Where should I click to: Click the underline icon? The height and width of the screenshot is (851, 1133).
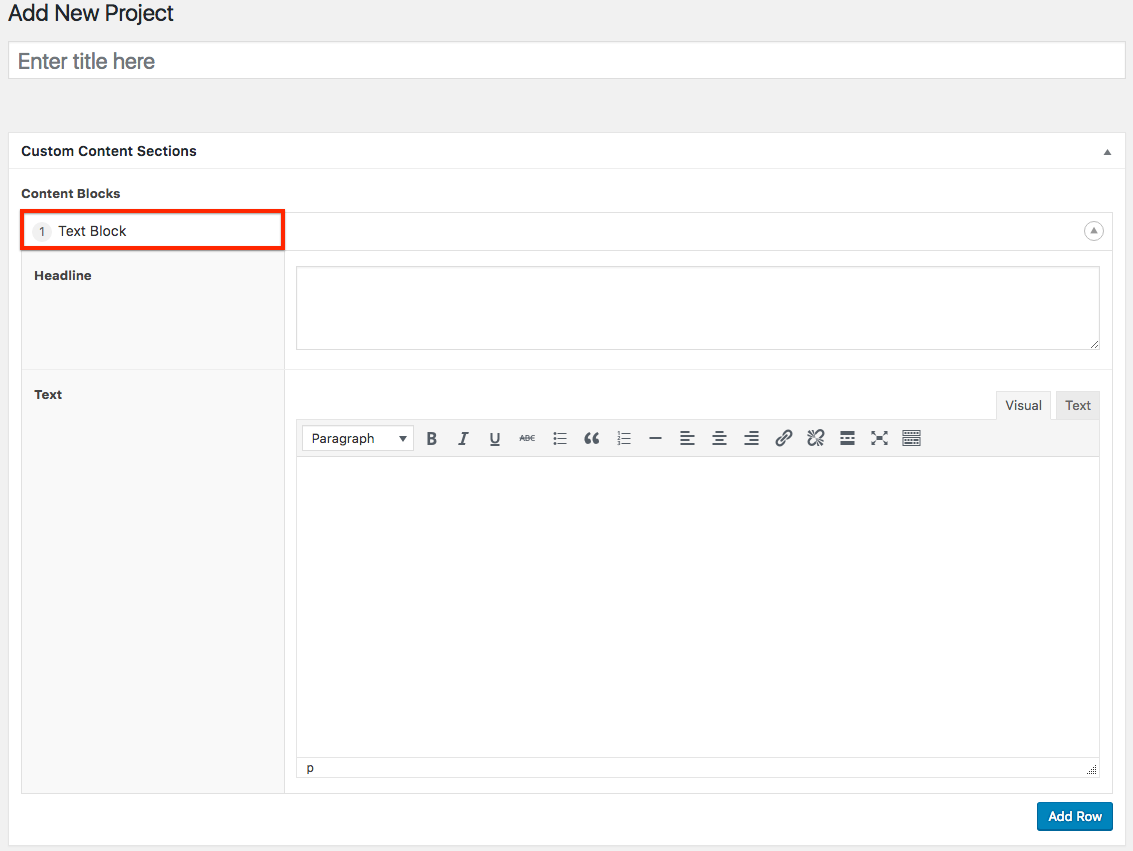pyautogui.click(x=495, y=438)
